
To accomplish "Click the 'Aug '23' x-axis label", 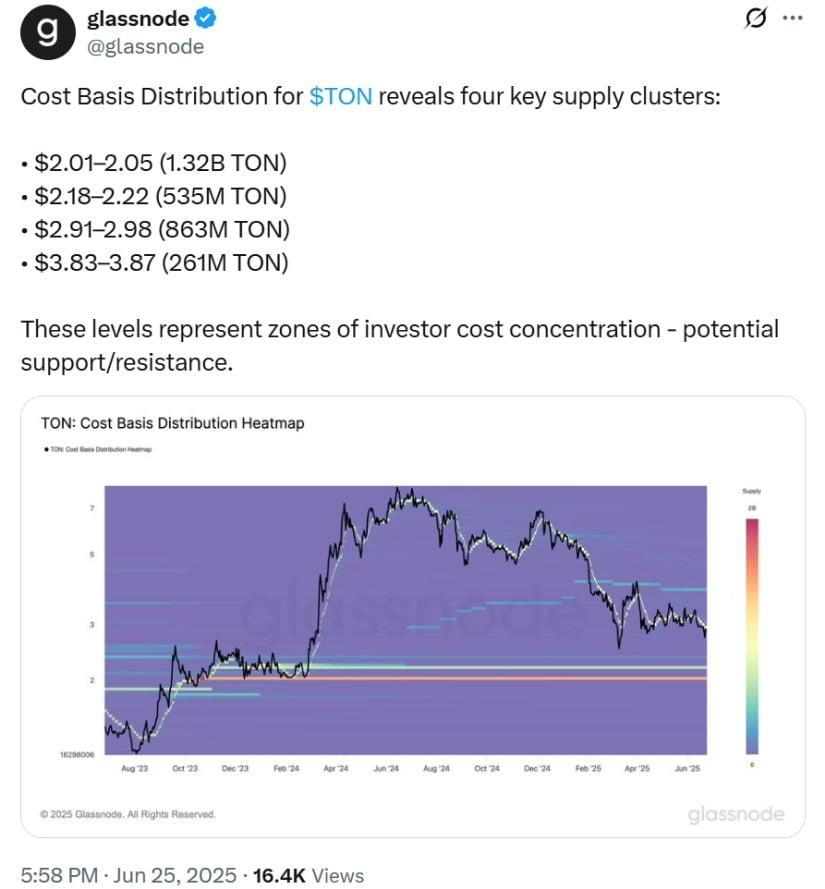I will pos(134,768).
